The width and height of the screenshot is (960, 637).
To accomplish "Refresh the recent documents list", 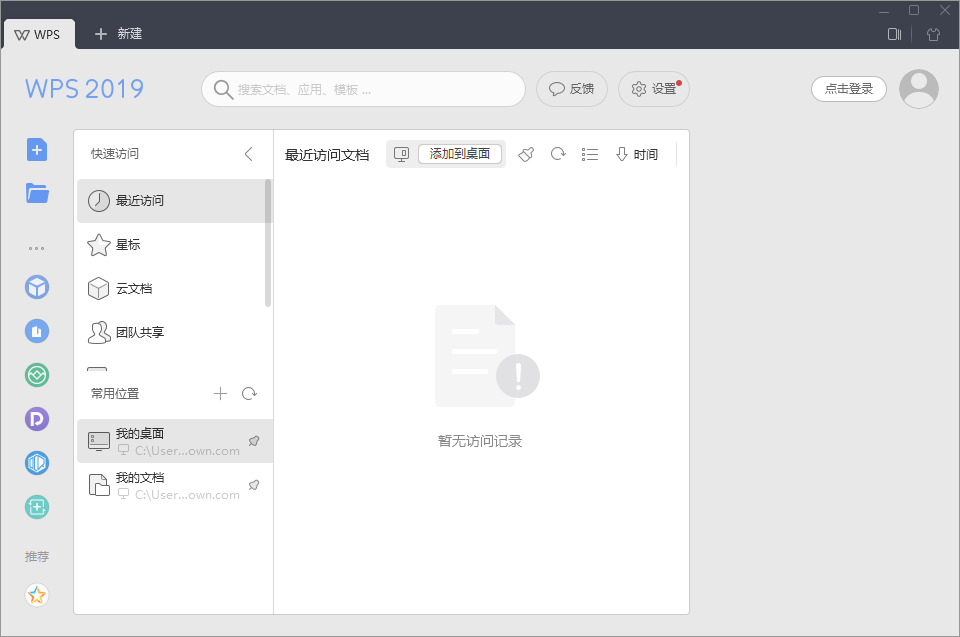I will 558,154.
